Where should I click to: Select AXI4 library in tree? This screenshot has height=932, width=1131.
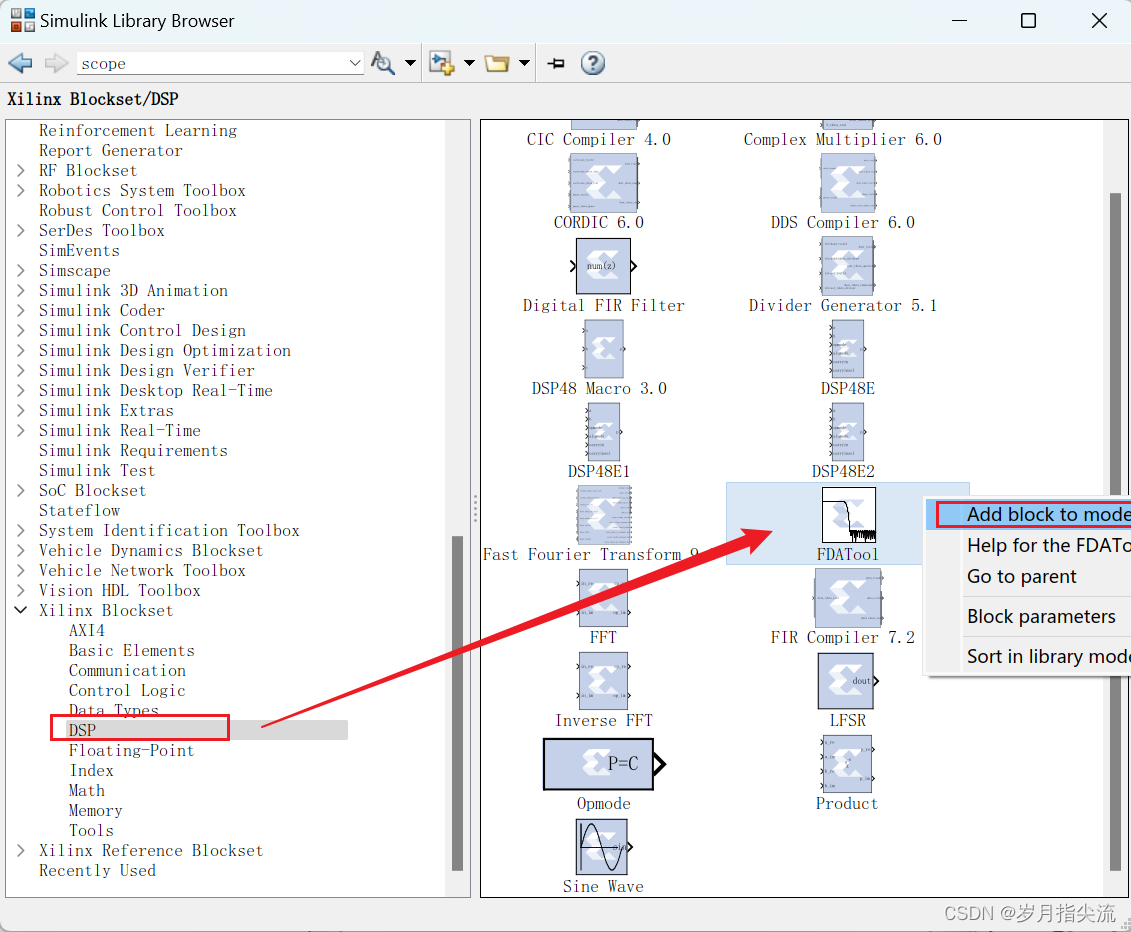[x=87, y=630]
